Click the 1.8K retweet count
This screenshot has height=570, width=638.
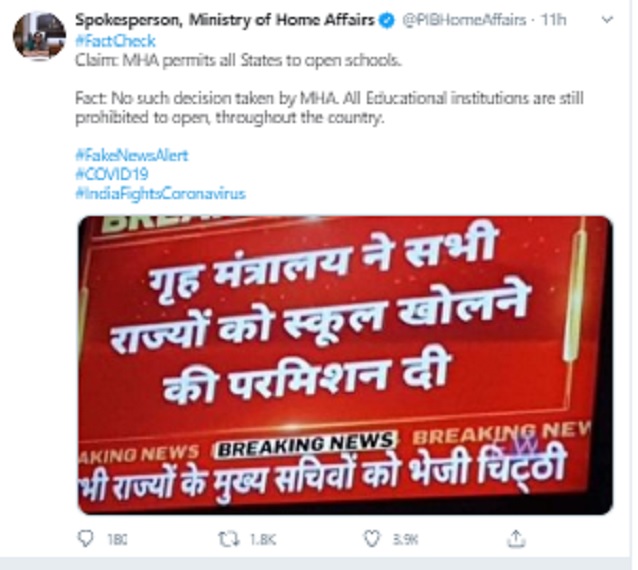pyautogui.click(x=263, y=539)
